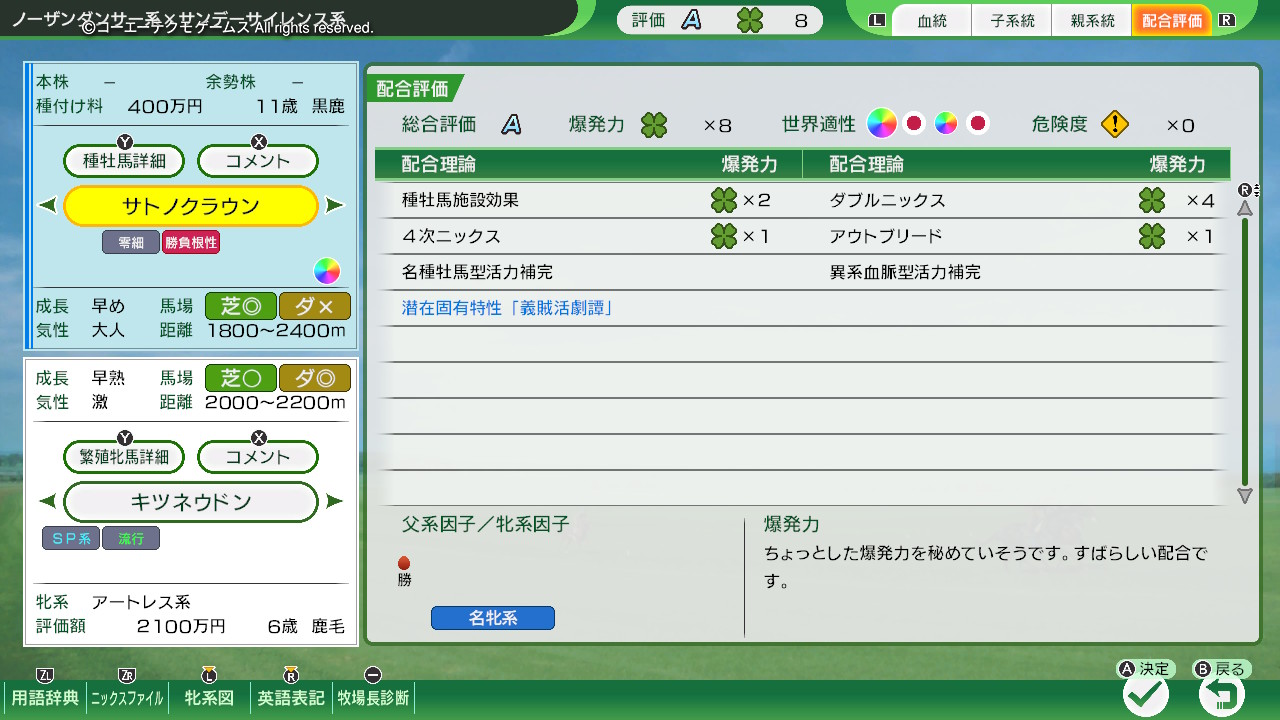
Task: Click 種付け料 400万円 value
Action: (165, 106)
